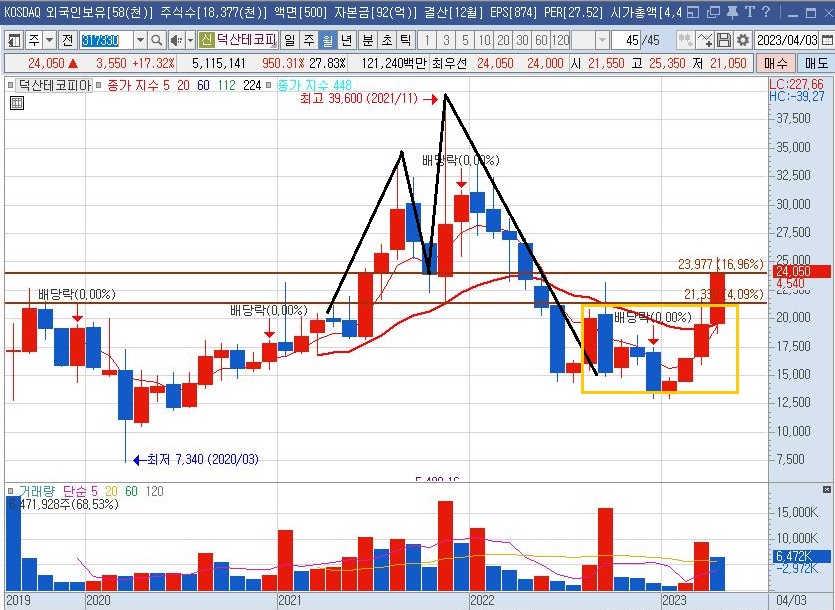Click square marker before 종가 지수 448 legend

pyautogui.click(x=268, y=85)
